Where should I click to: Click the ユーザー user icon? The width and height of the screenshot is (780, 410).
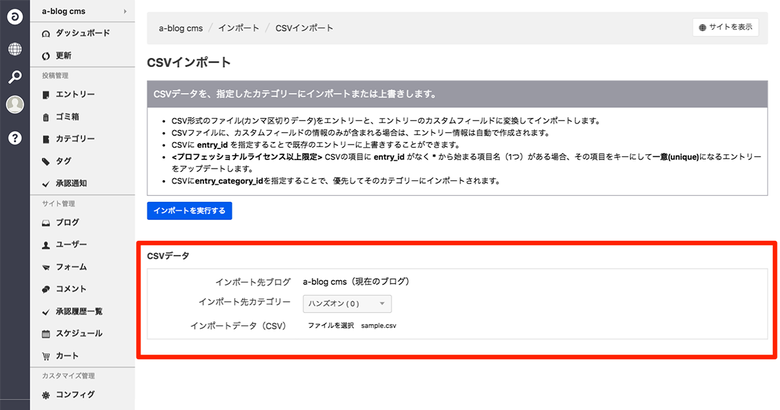(46, 245)
